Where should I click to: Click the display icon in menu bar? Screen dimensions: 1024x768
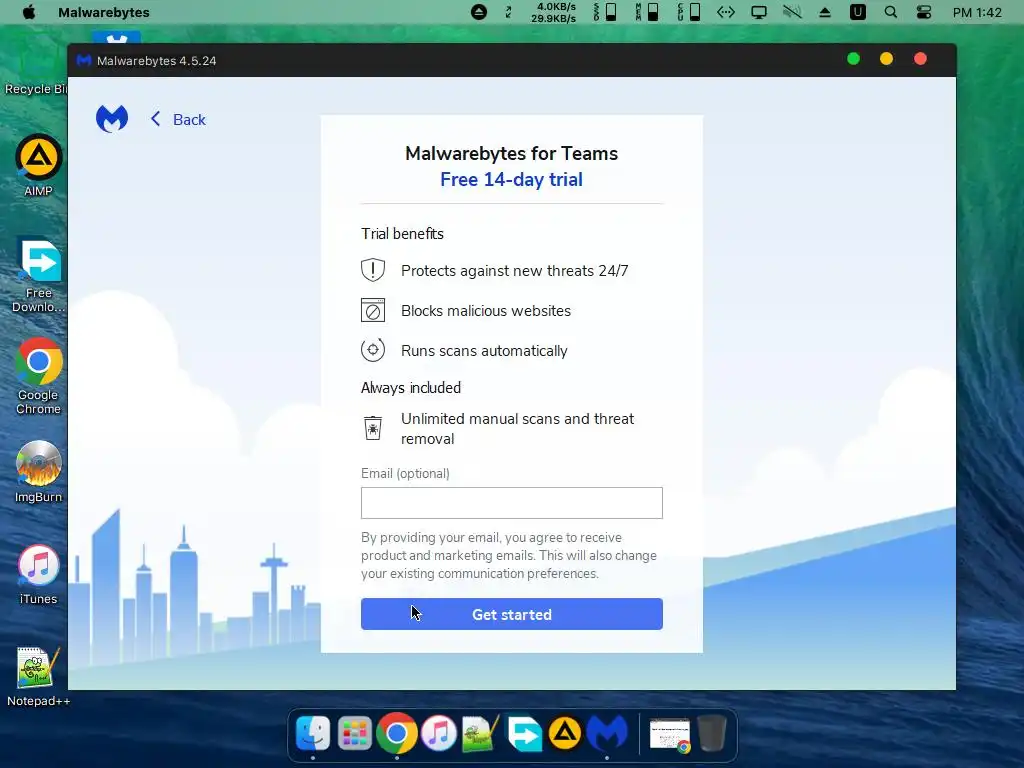pos(759,12)
